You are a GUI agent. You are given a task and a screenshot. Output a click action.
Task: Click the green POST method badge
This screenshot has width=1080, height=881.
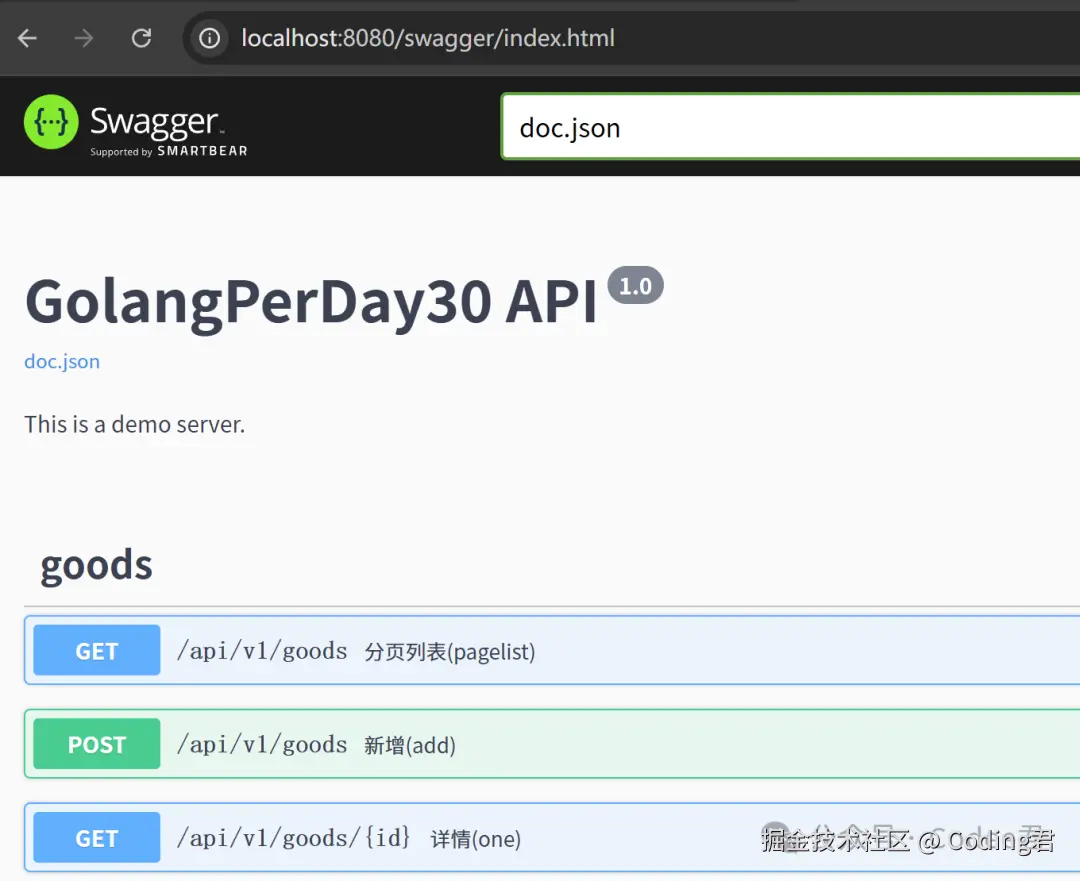(97, 745)
